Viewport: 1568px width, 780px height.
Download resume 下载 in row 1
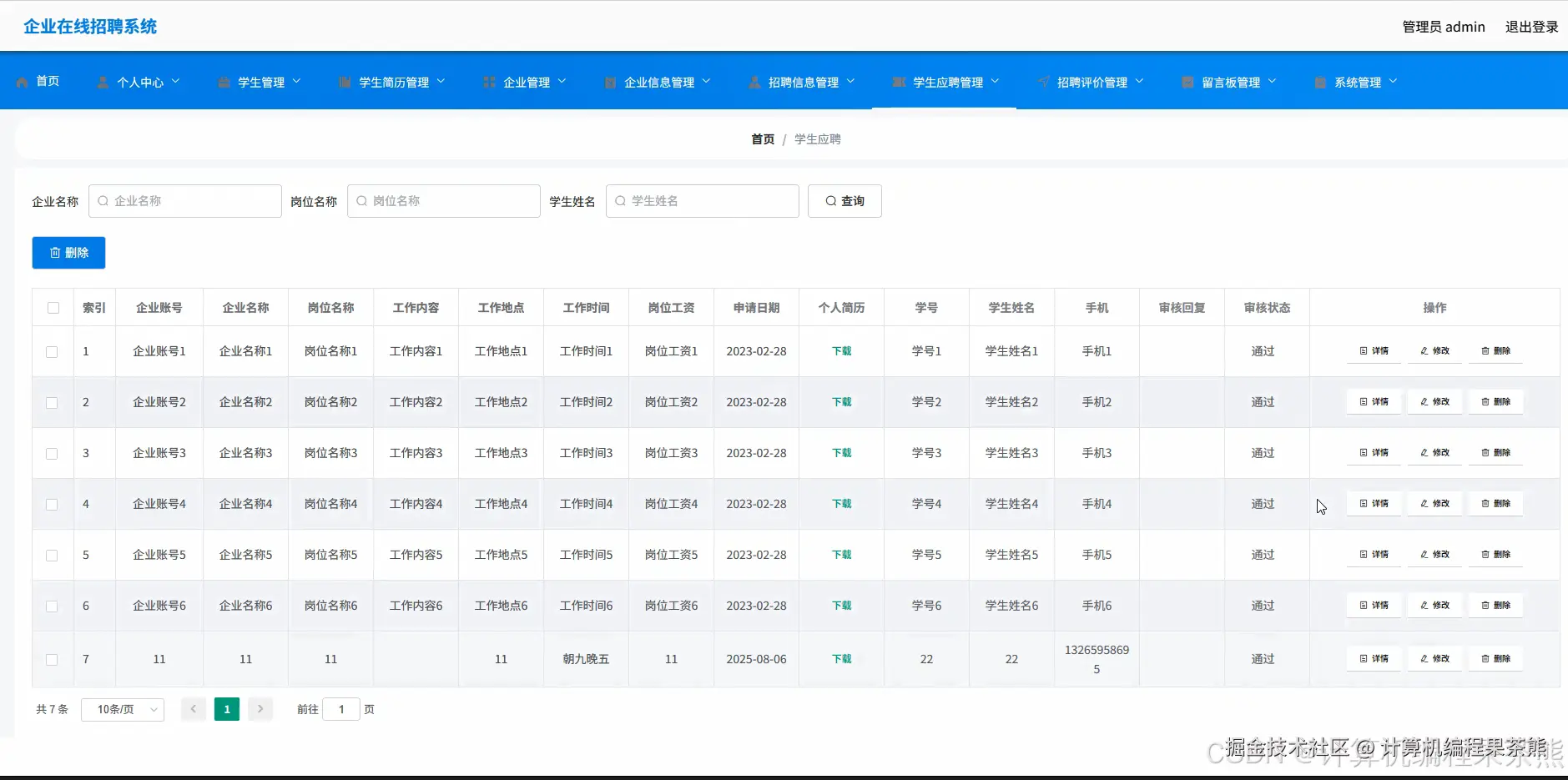coord(841,351)
